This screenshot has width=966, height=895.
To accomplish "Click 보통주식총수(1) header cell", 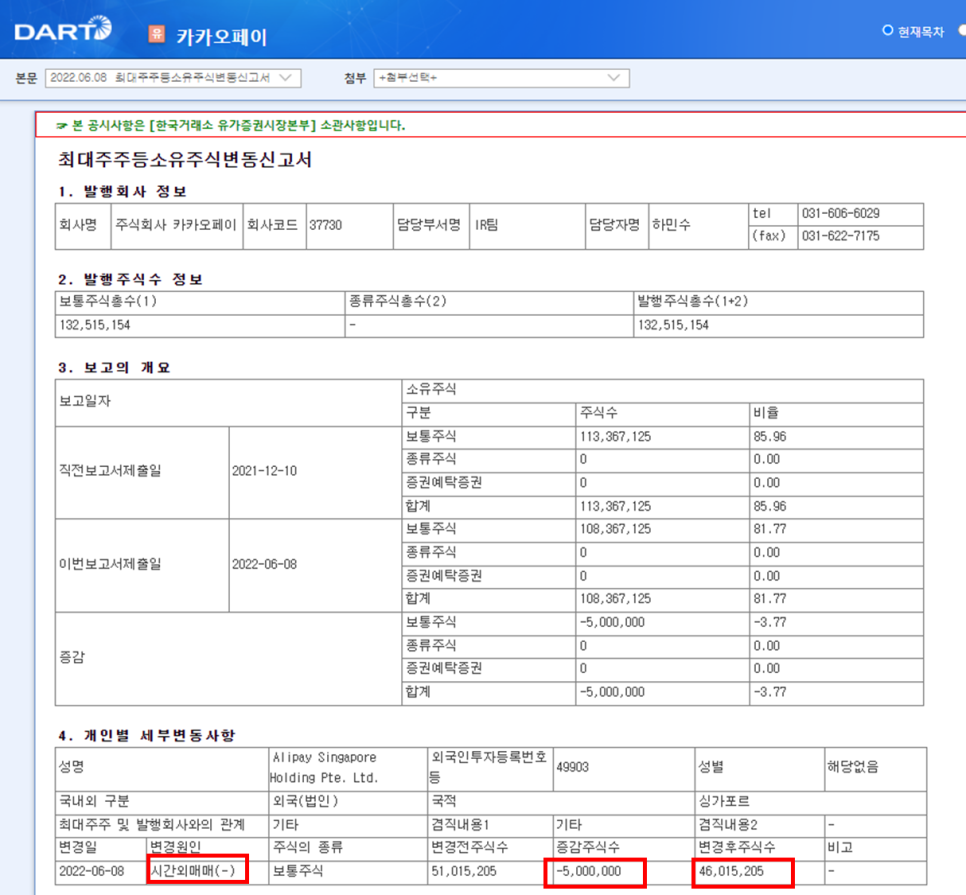I will point(200,302).
